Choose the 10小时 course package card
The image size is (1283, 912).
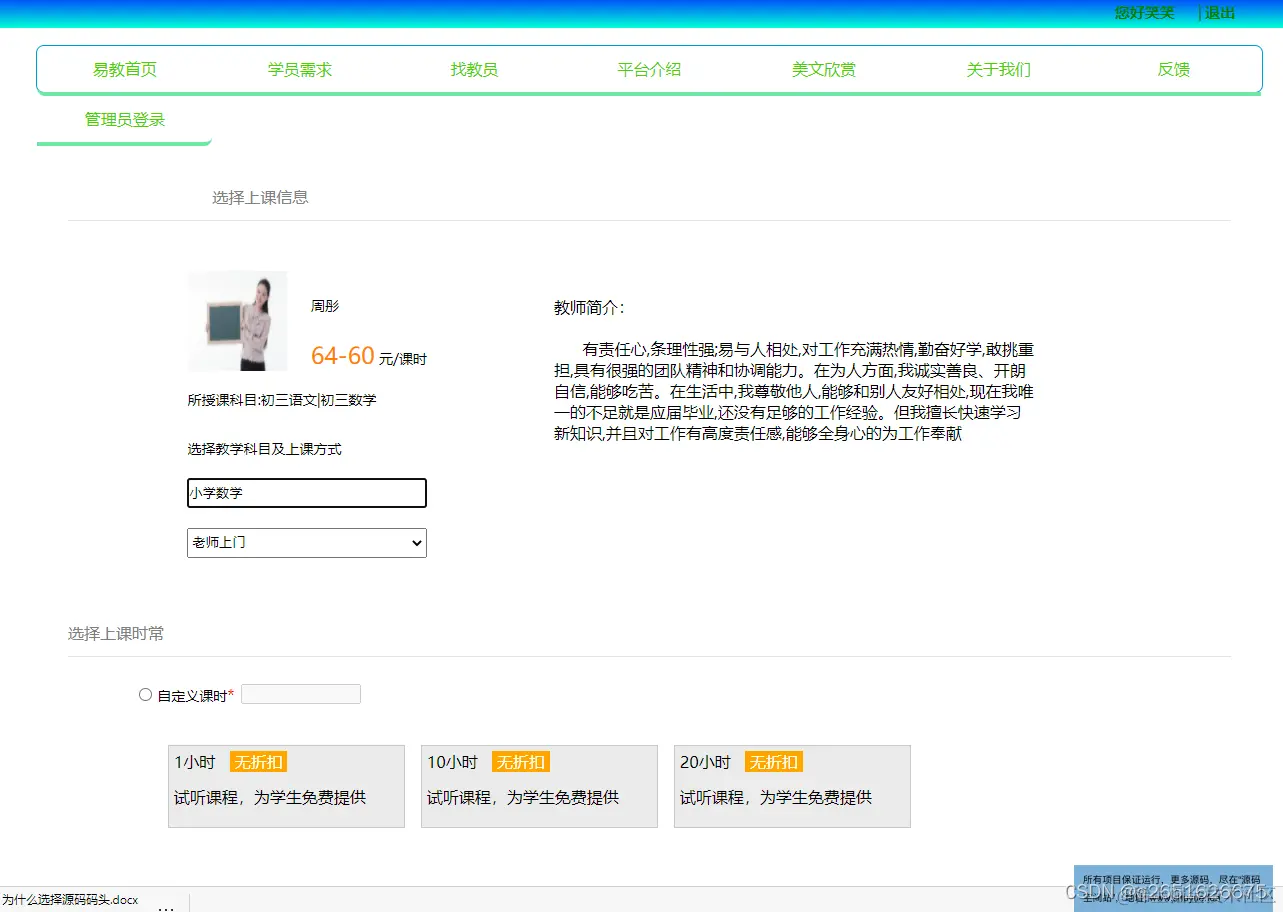click(539, 786)
